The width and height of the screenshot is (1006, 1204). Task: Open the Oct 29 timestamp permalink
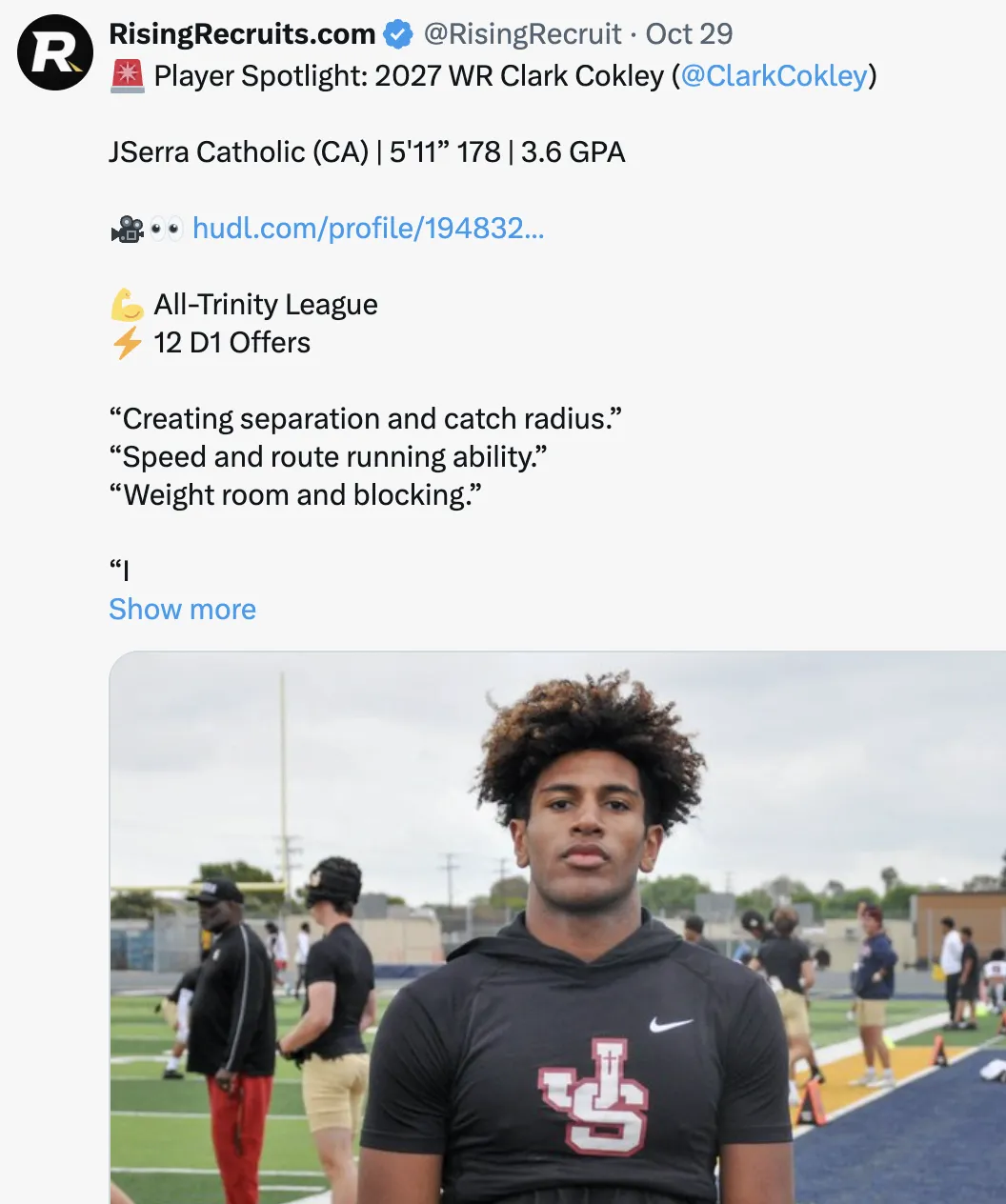(689, 34)
